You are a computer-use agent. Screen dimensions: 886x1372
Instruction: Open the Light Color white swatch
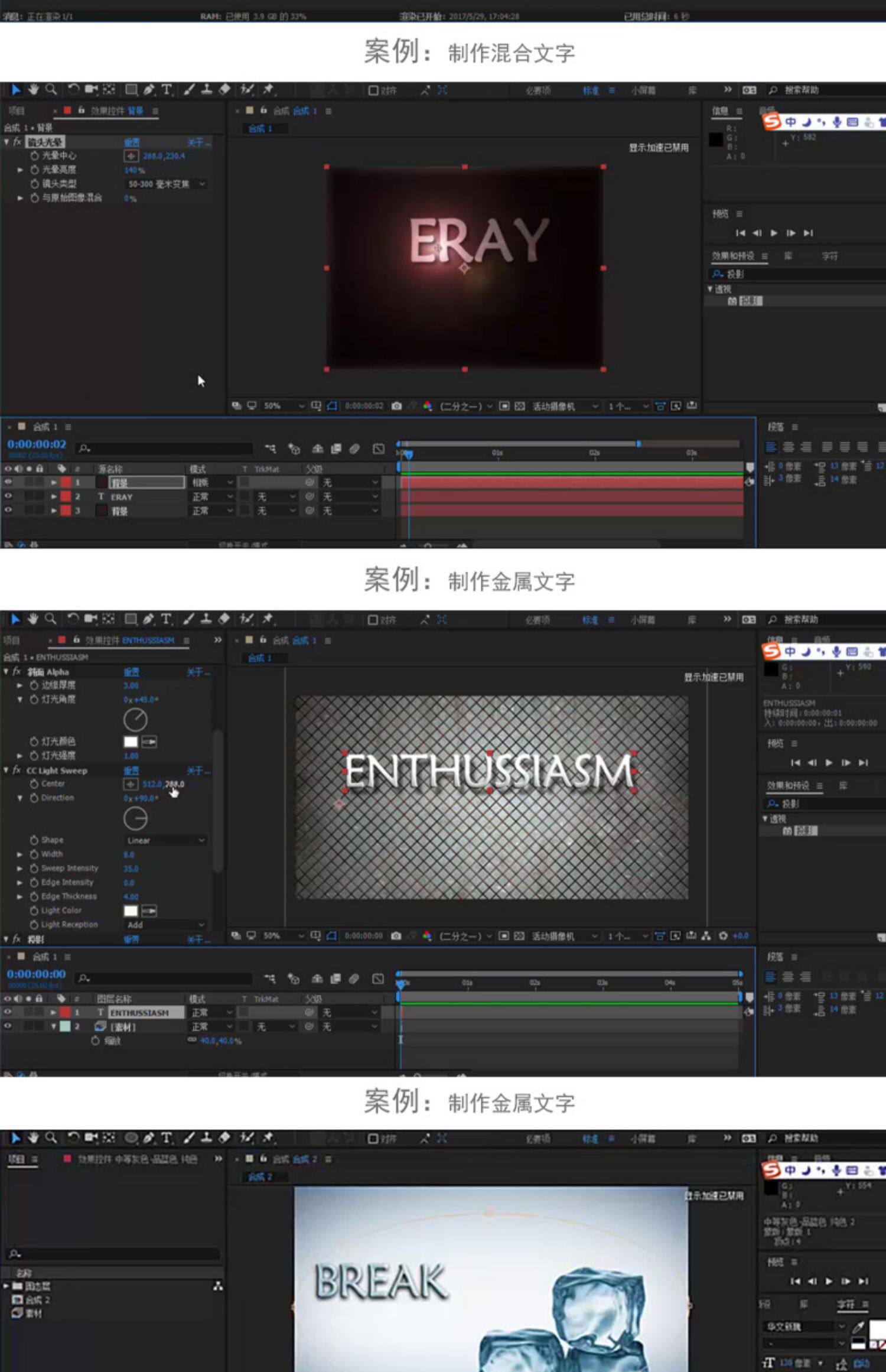click(131, 911)
